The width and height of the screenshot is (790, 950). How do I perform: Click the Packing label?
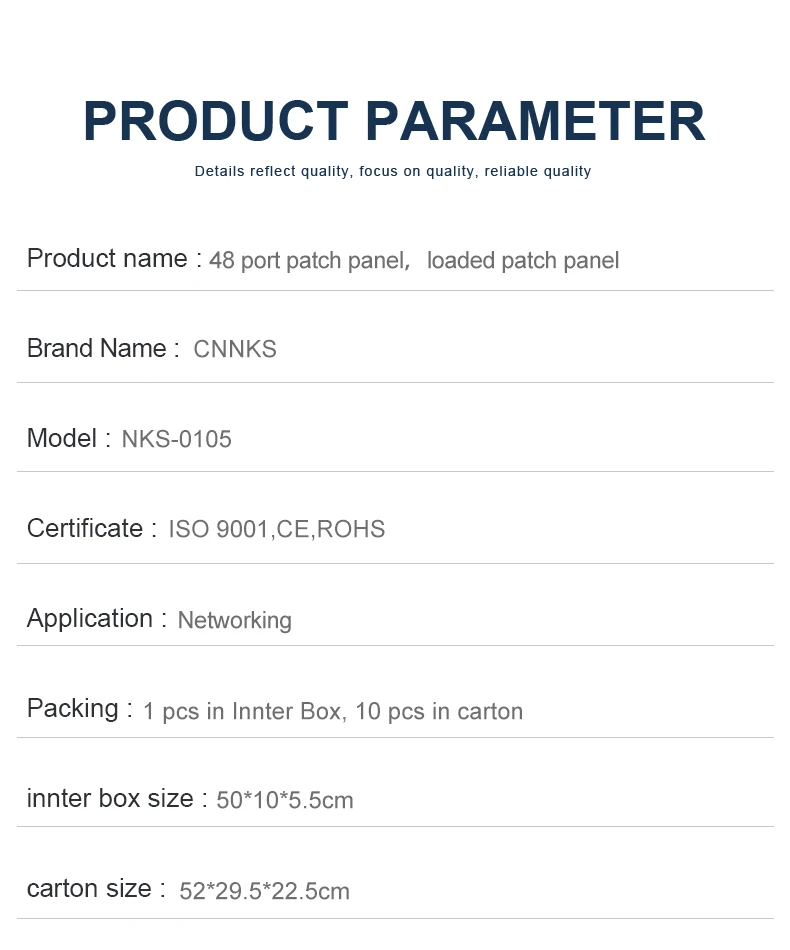73,709
